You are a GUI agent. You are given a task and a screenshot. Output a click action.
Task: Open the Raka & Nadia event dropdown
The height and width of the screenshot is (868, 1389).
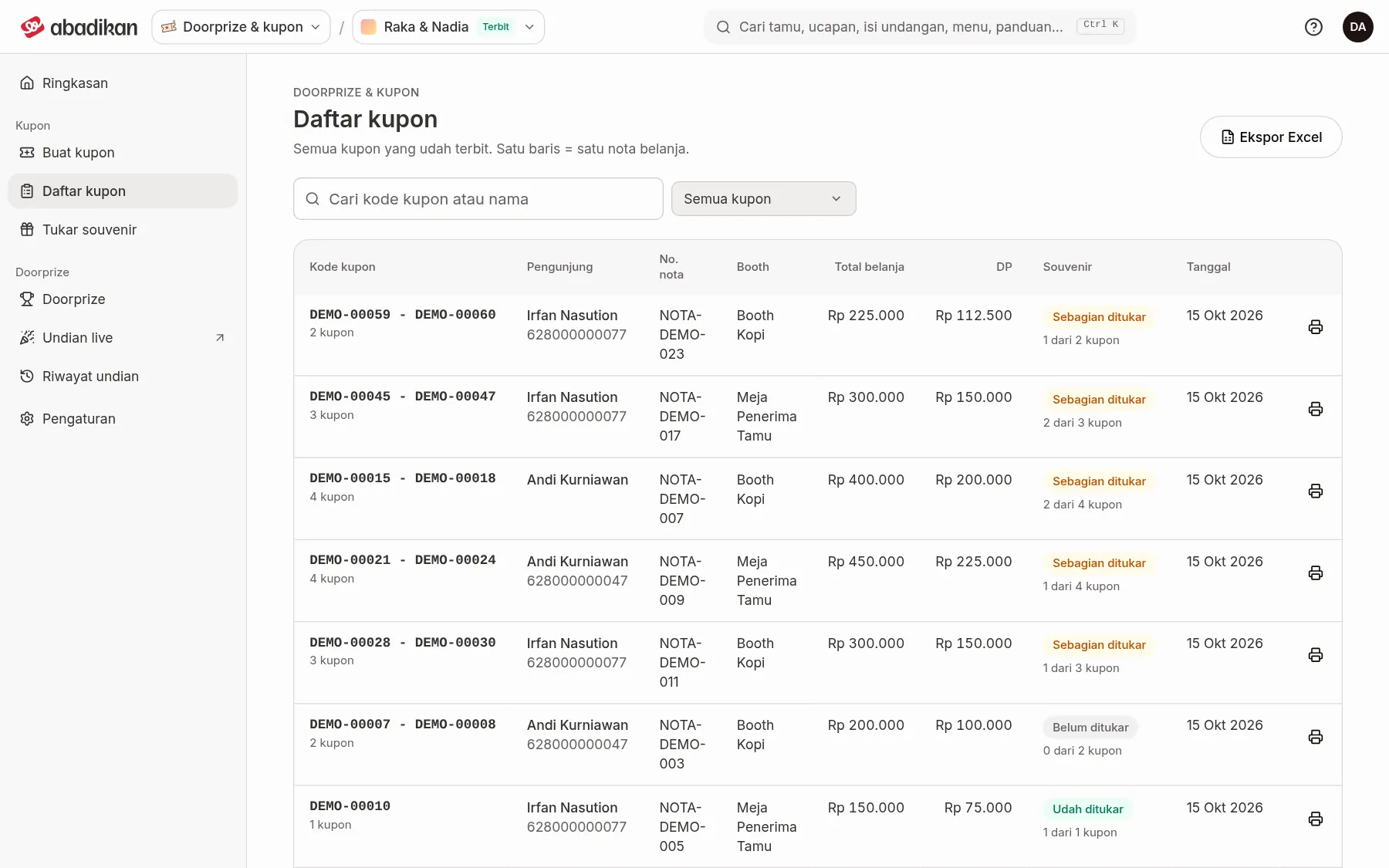[448, 27]
